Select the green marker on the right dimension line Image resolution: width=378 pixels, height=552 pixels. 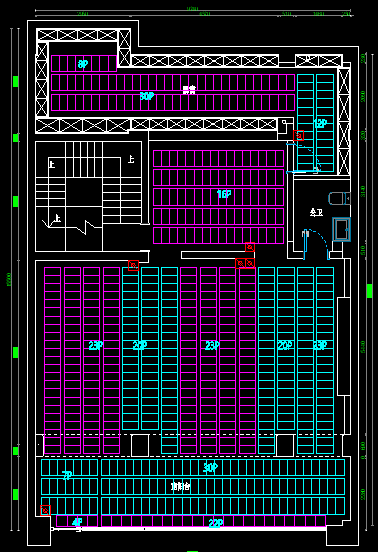[370, 291]
